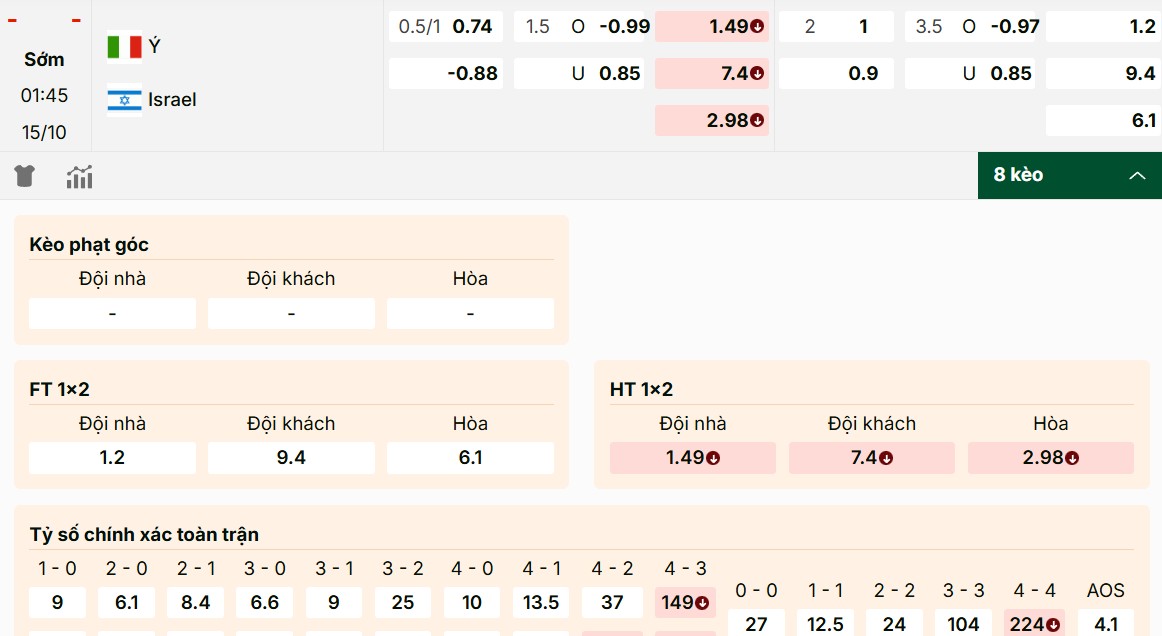Collapse the 8 kèo panel
The width and height of the screenshot is (1162, 636).
pyautogui.click(x=1137, y=175)
